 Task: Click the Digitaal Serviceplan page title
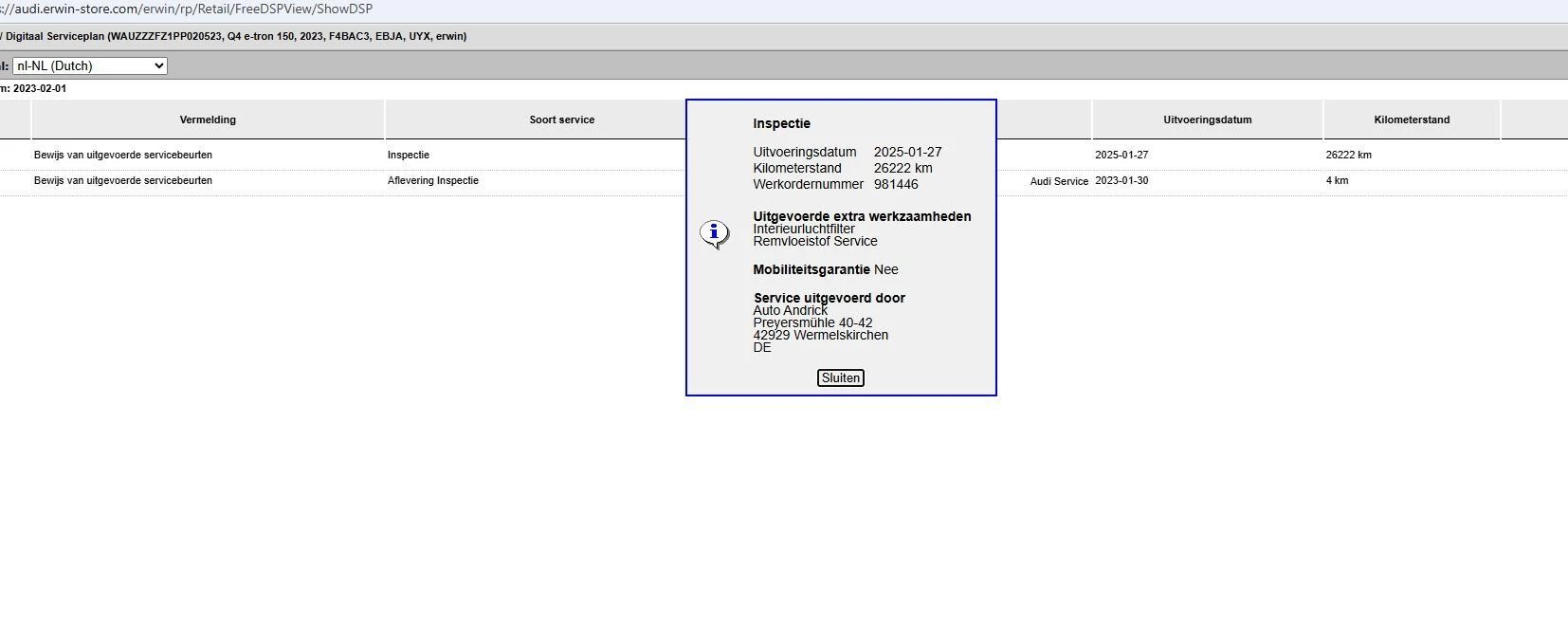click(237, 36)
